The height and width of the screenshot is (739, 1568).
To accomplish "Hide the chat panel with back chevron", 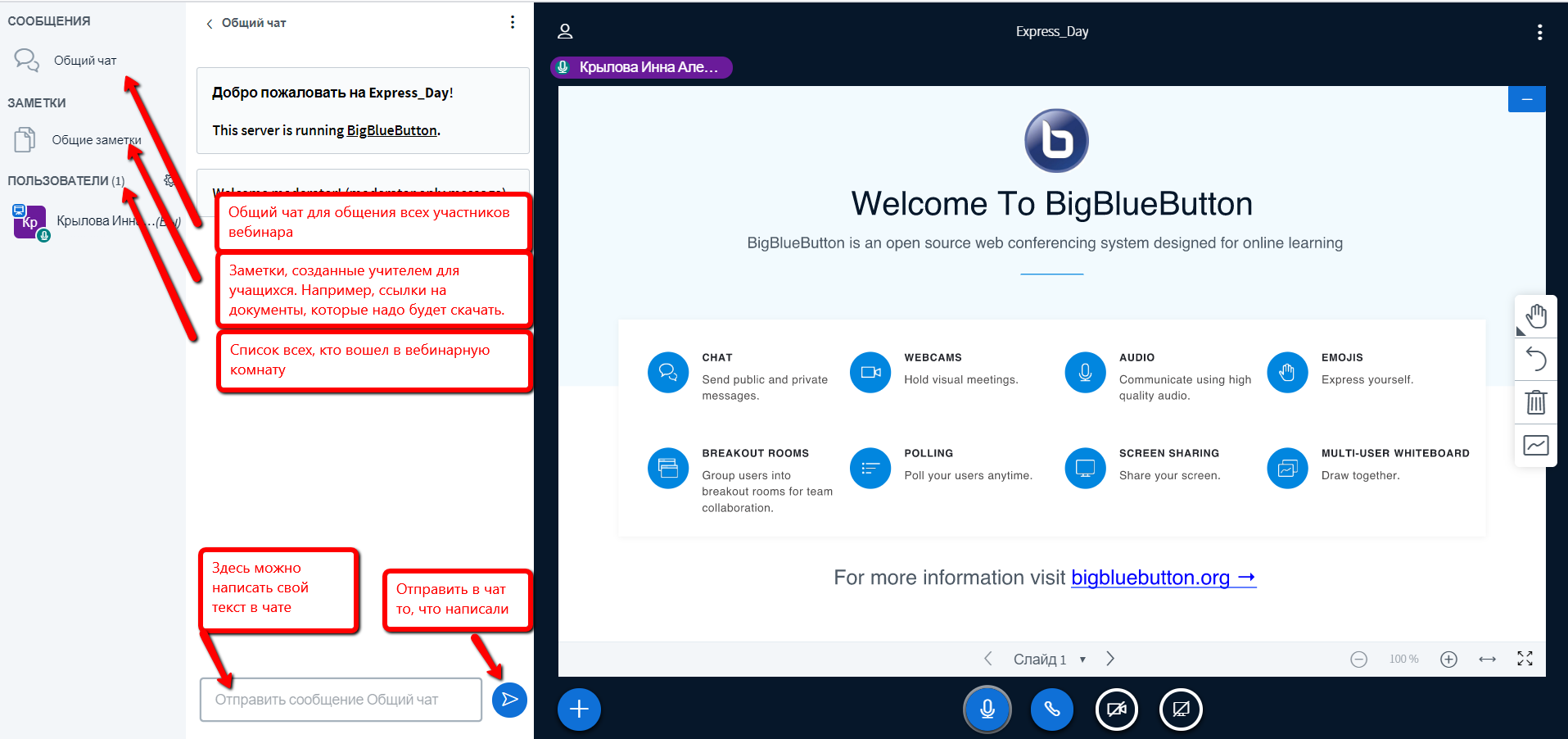I will point(210,24).
